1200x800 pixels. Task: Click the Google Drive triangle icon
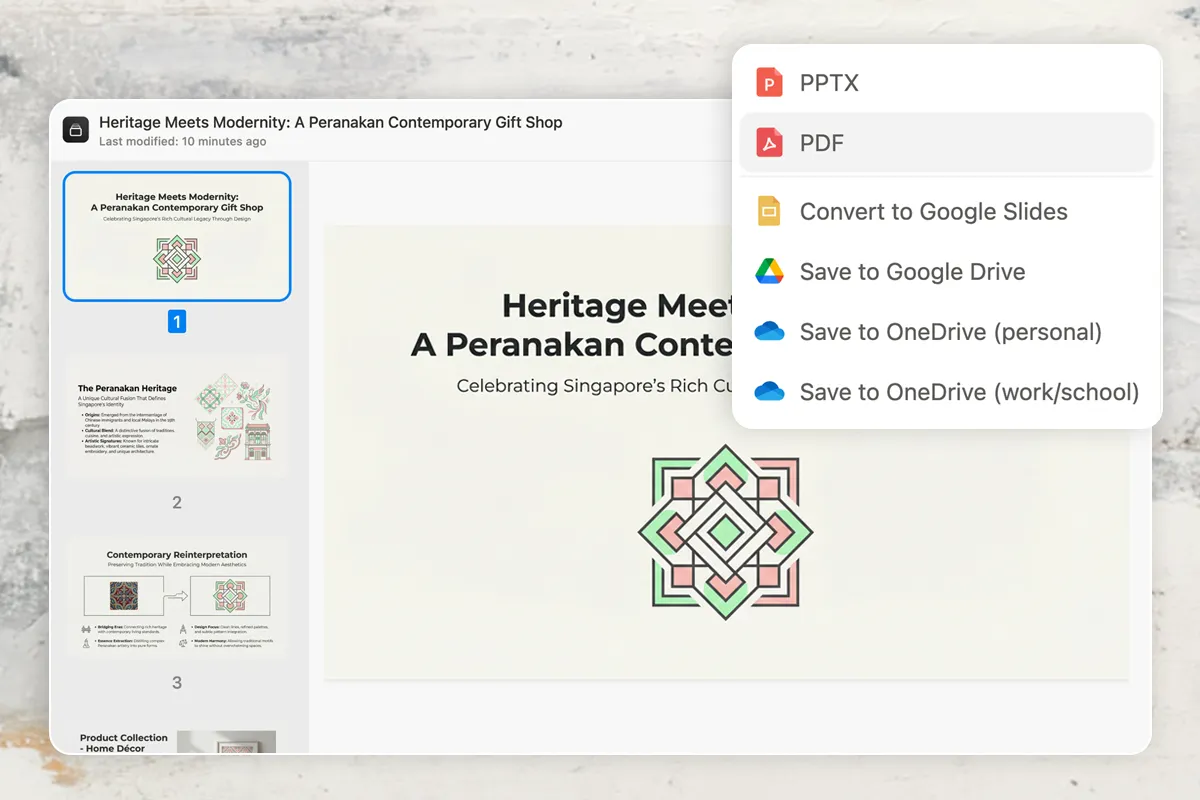click(x=768, y=272)
